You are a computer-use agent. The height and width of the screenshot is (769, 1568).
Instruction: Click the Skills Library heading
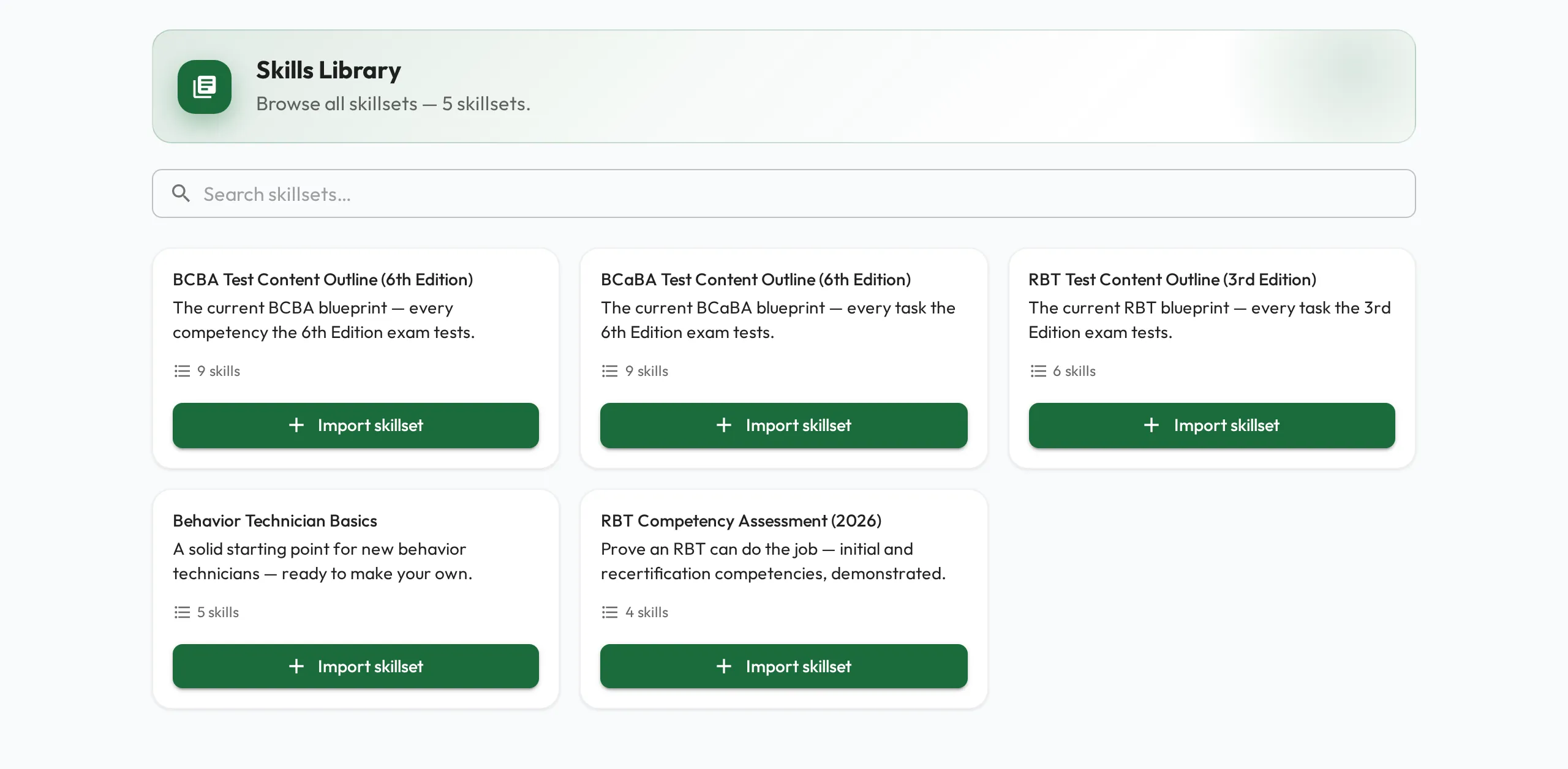pyautogui.click(x=328, y=70)
